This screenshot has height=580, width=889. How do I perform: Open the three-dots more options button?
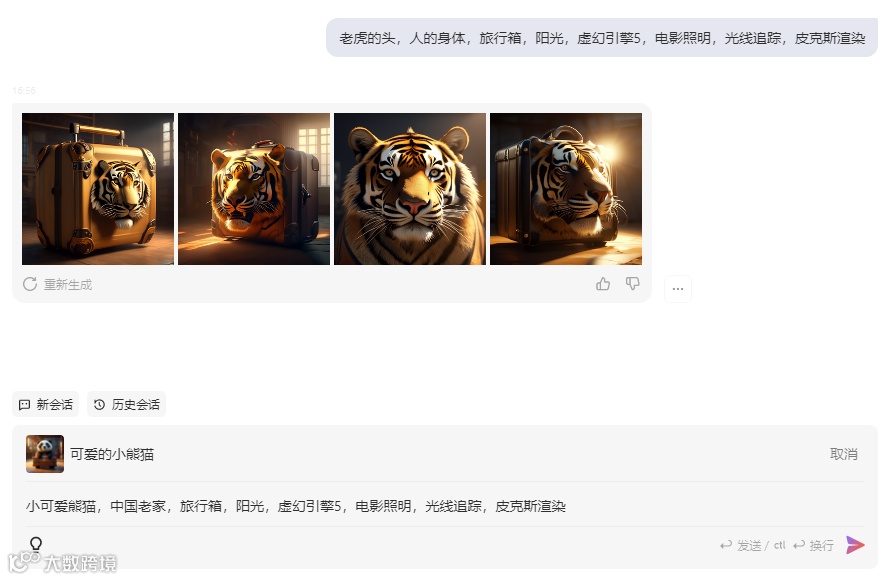[x=678, y=289]
